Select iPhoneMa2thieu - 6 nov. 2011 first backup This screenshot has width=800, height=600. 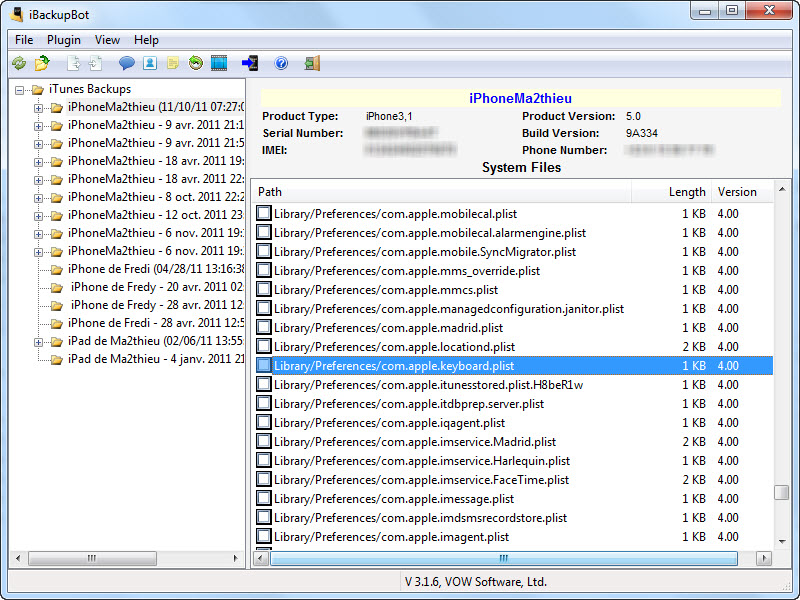pyautogui.click(x=156, y=233)
